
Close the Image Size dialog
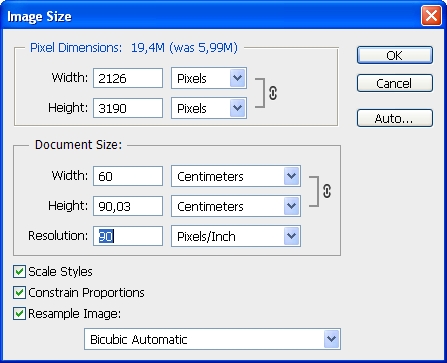coord(431,16)
